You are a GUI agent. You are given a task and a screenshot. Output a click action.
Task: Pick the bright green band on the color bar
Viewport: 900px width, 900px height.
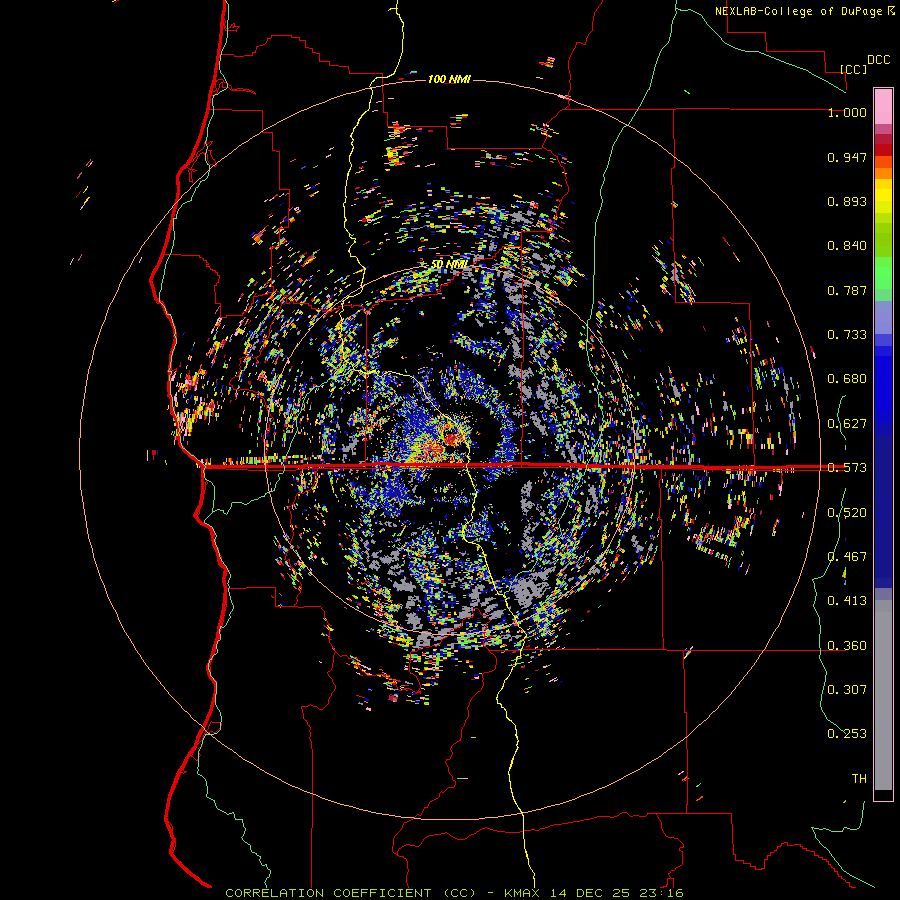tap(883, 273)
